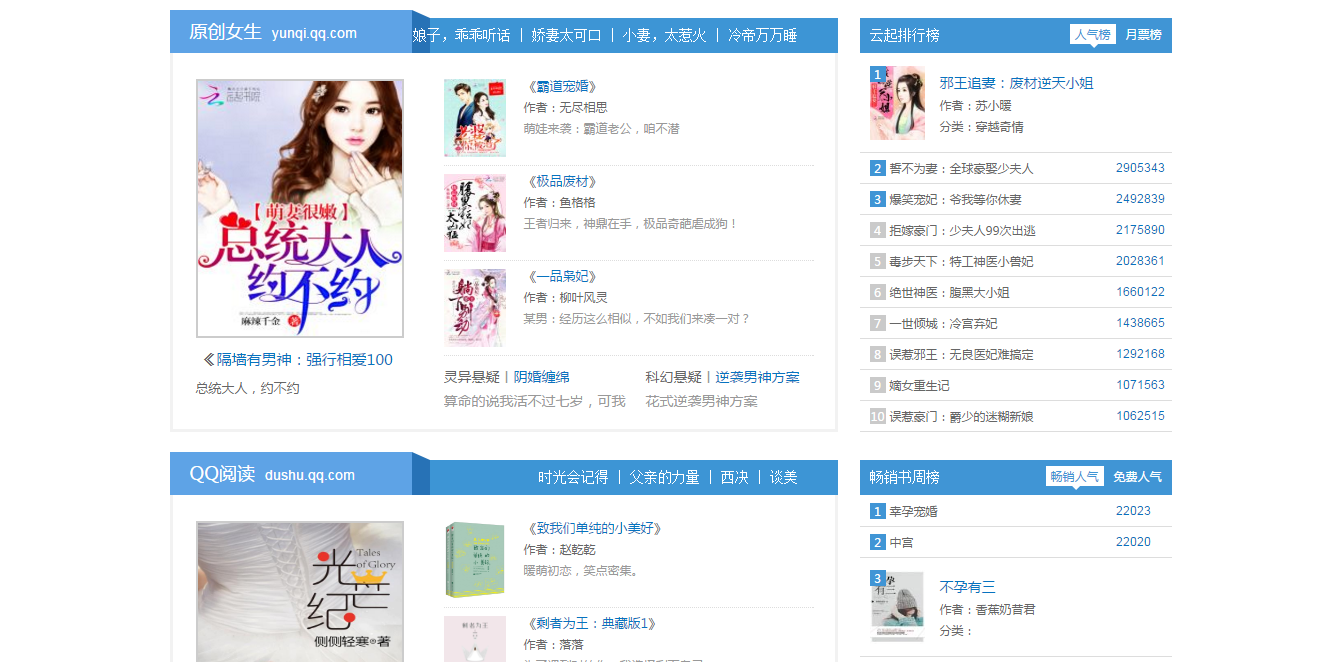The height and width of the screenshot is (662, 1344).
Task: Open the 西决 header link
Action: [x=735, y=477]
